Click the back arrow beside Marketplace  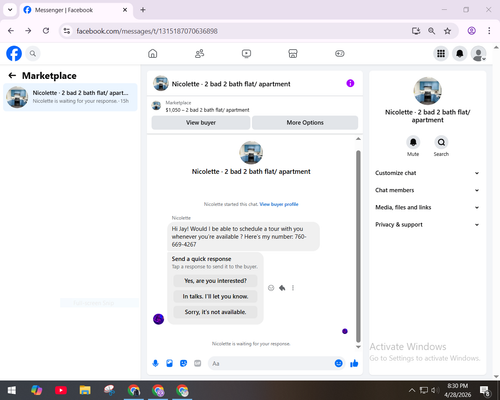[12, 76]
